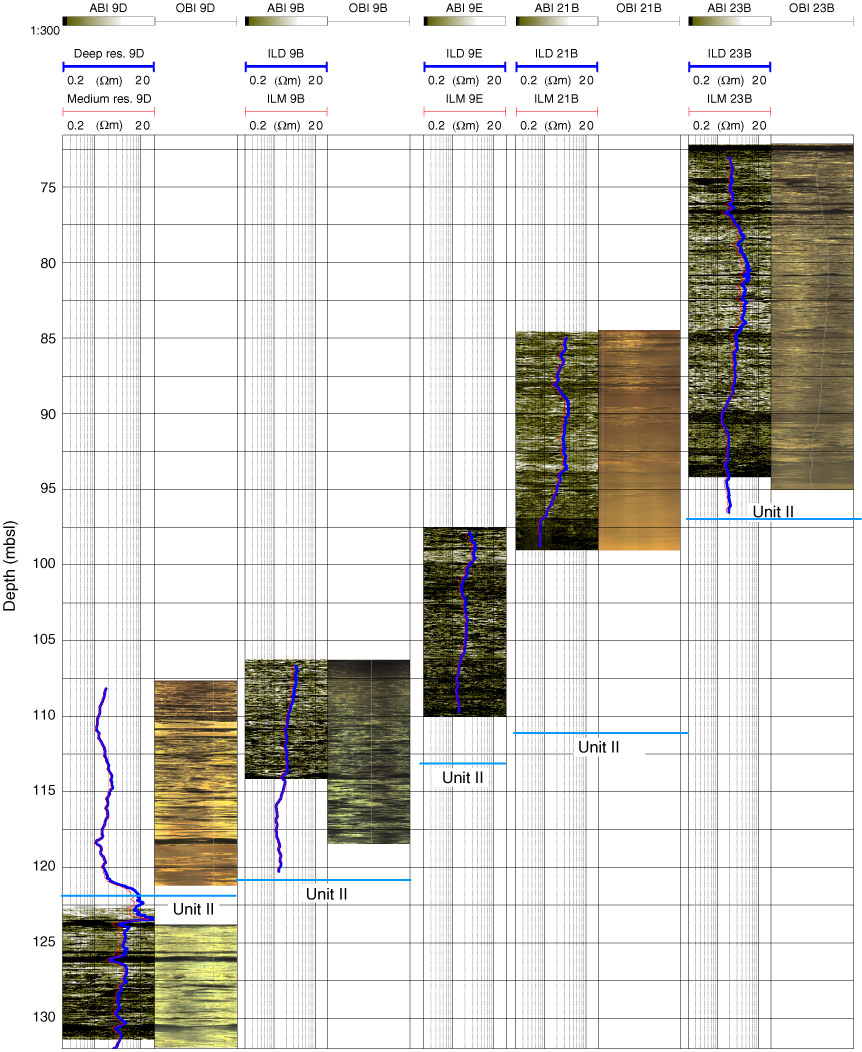
Task: Click the ILM 23B legend label
Action: pos(729,98)
